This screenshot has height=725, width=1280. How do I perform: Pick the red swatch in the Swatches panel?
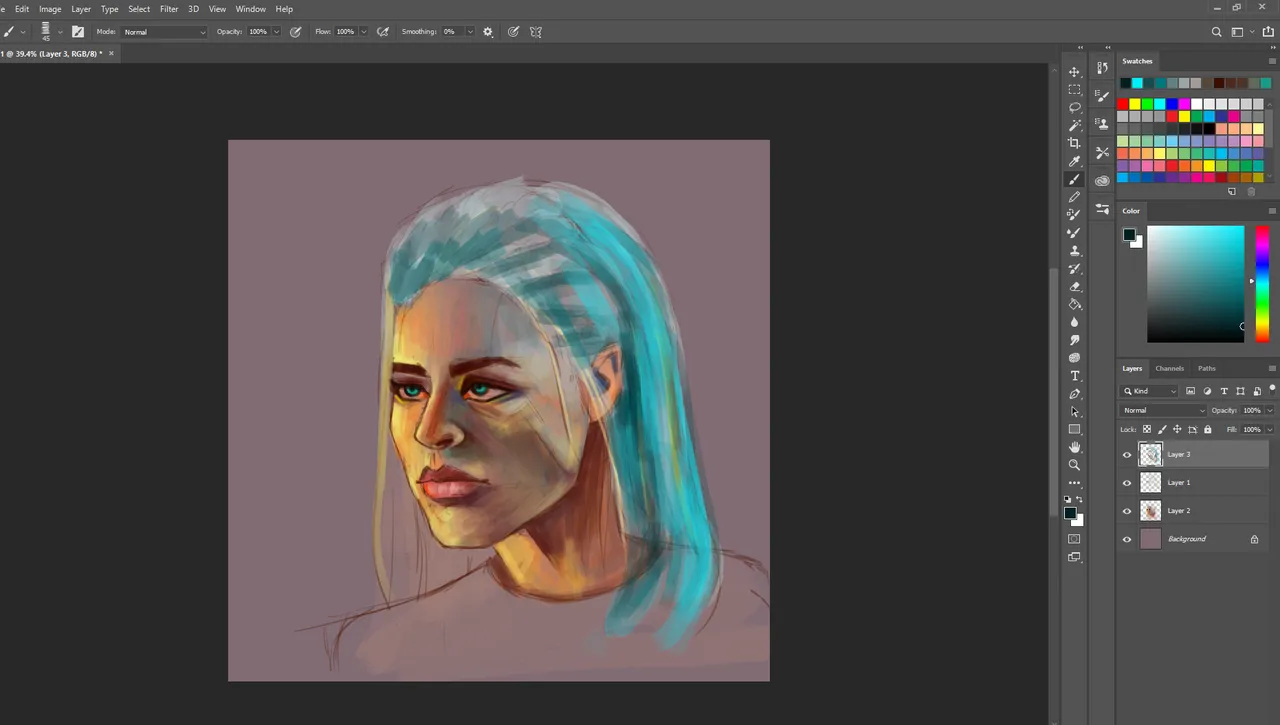click(1123, 104)
